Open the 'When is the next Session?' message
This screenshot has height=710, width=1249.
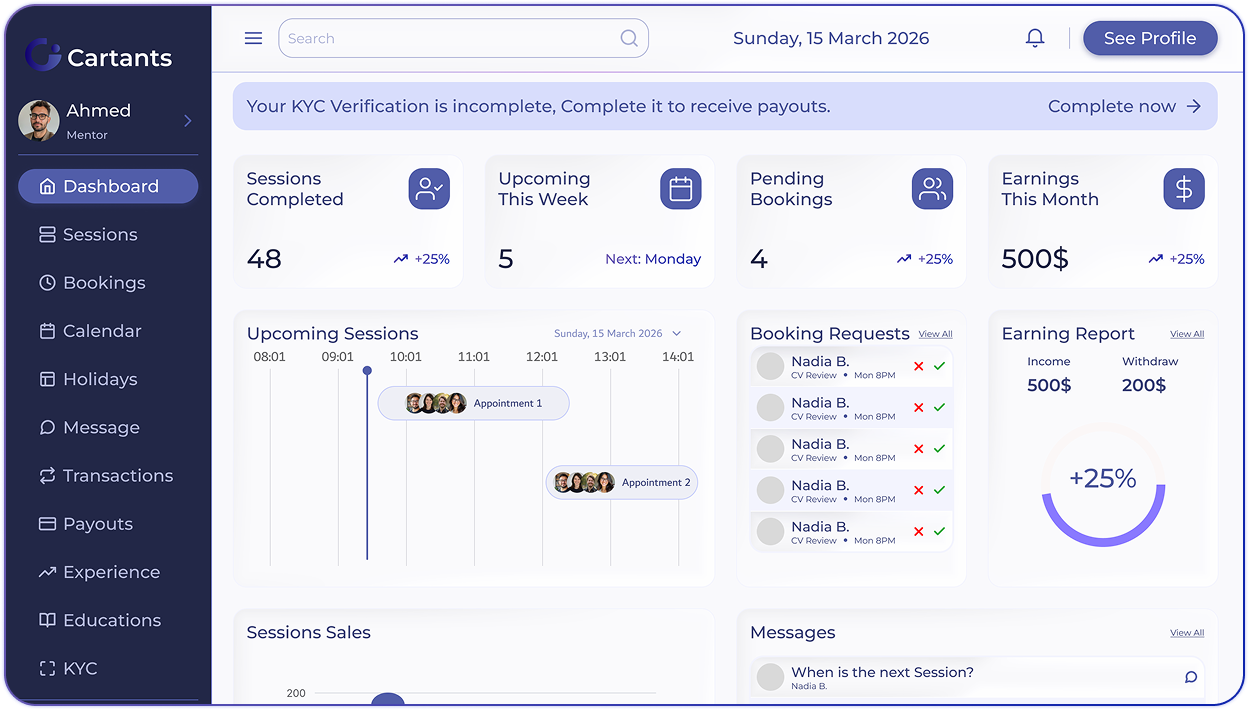(977, 677)
